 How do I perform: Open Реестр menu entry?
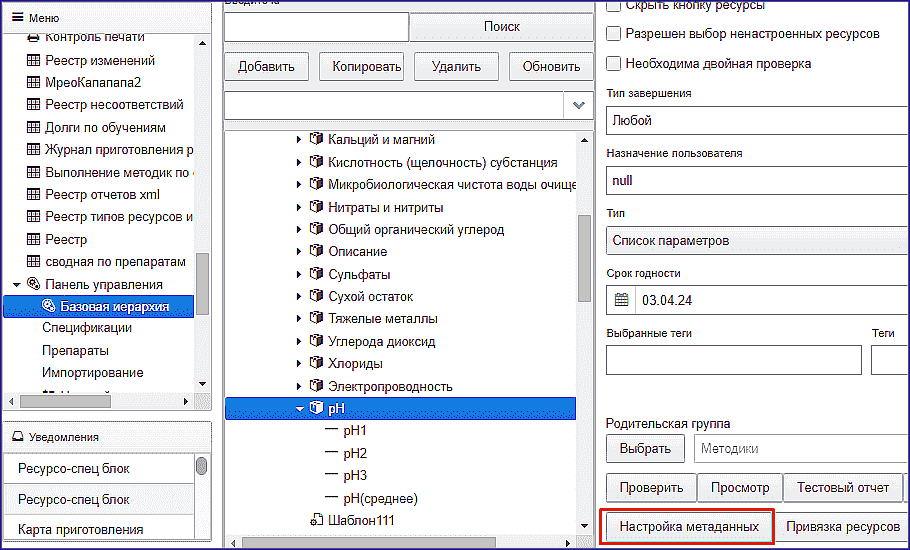(66, 239)
